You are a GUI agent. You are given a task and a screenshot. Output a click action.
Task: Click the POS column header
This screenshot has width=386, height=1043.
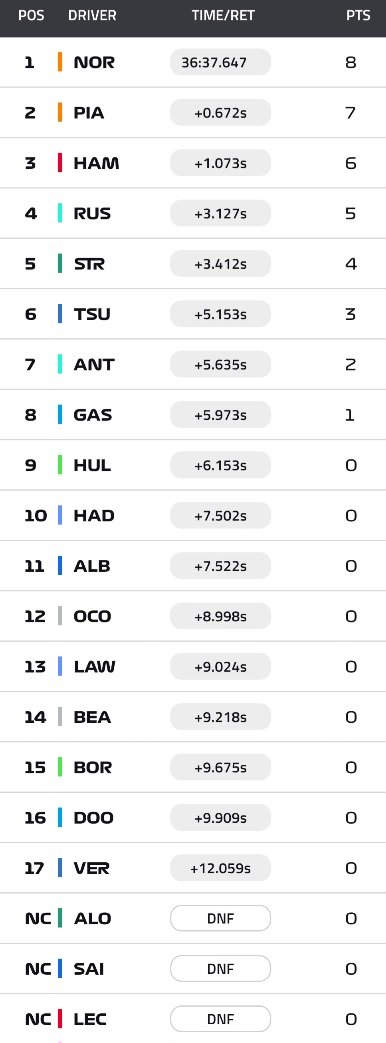[31, 15]
